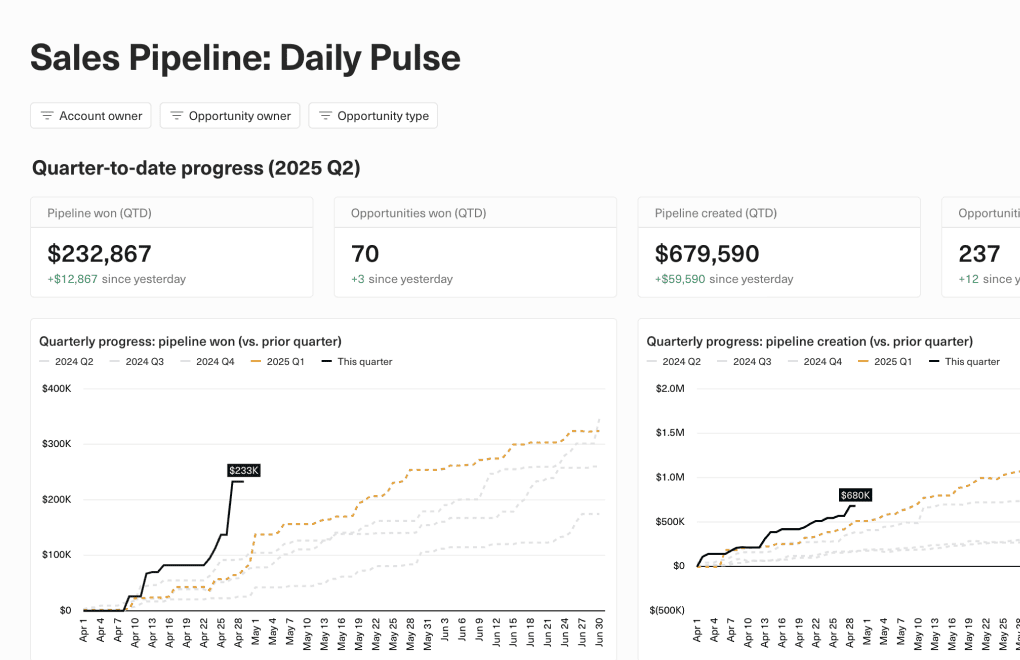Viewport: 1020px width, 660px height.
Task: Select the Opportunities won (QTD) KPI card
Action: pos(475,246)
